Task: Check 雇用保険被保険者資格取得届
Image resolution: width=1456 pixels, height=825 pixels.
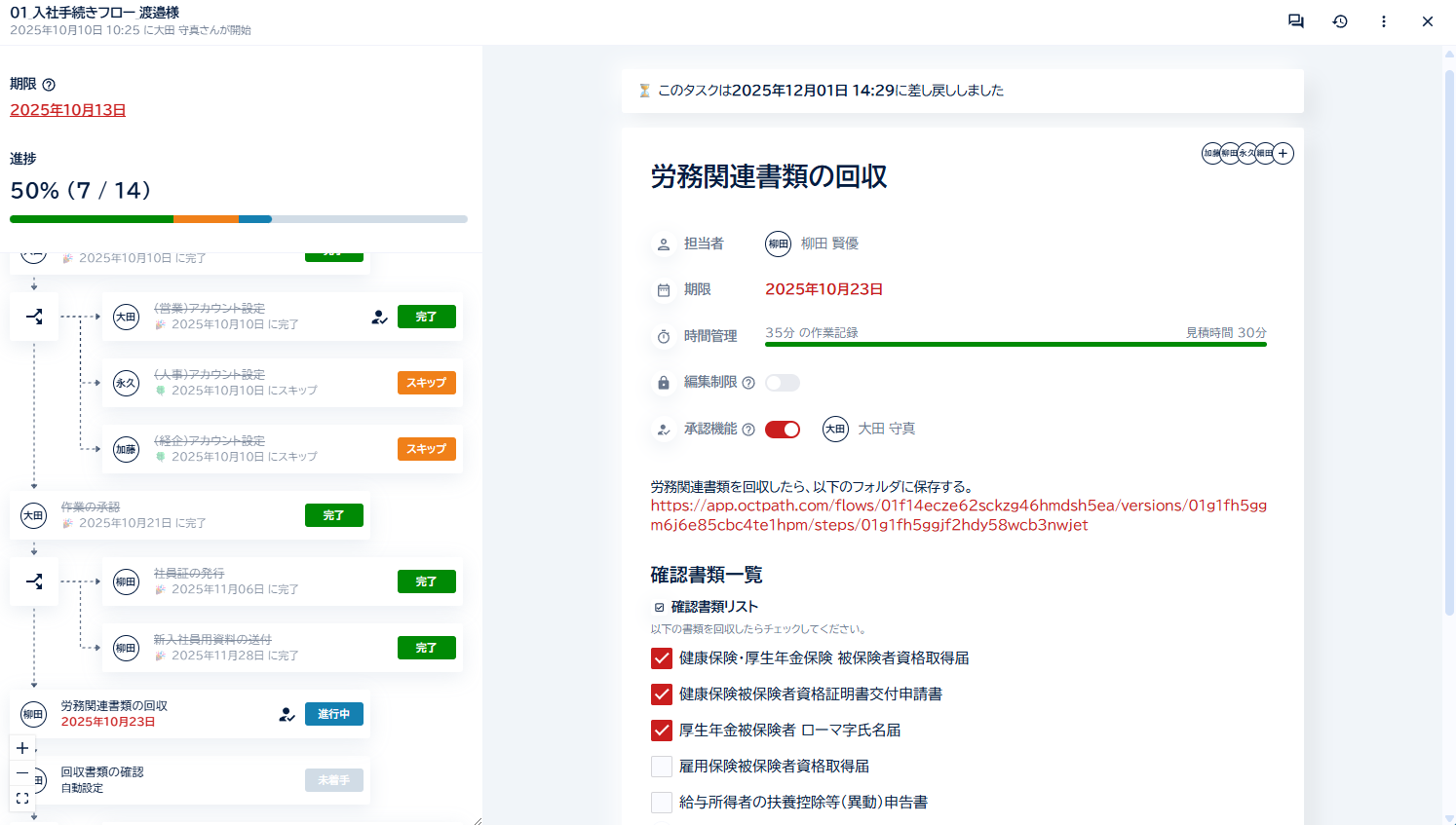Action: pyautogui.click(x=662, y=767)
